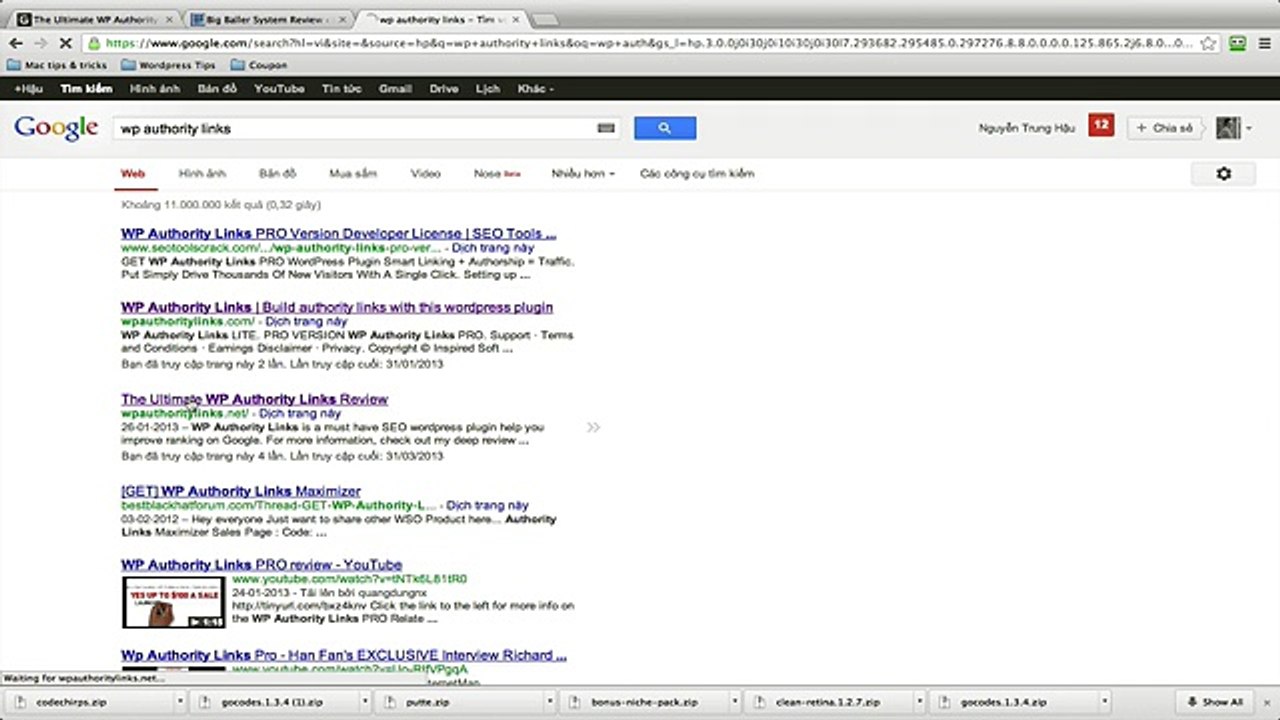Open account menu via profile avatar

click(x=1233, y=128)
